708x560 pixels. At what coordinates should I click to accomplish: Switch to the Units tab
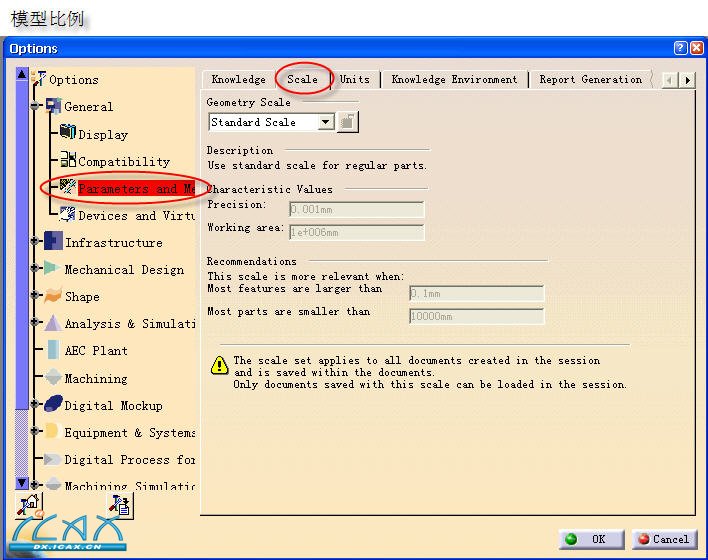pyautogui.click(x=354, y=79)
